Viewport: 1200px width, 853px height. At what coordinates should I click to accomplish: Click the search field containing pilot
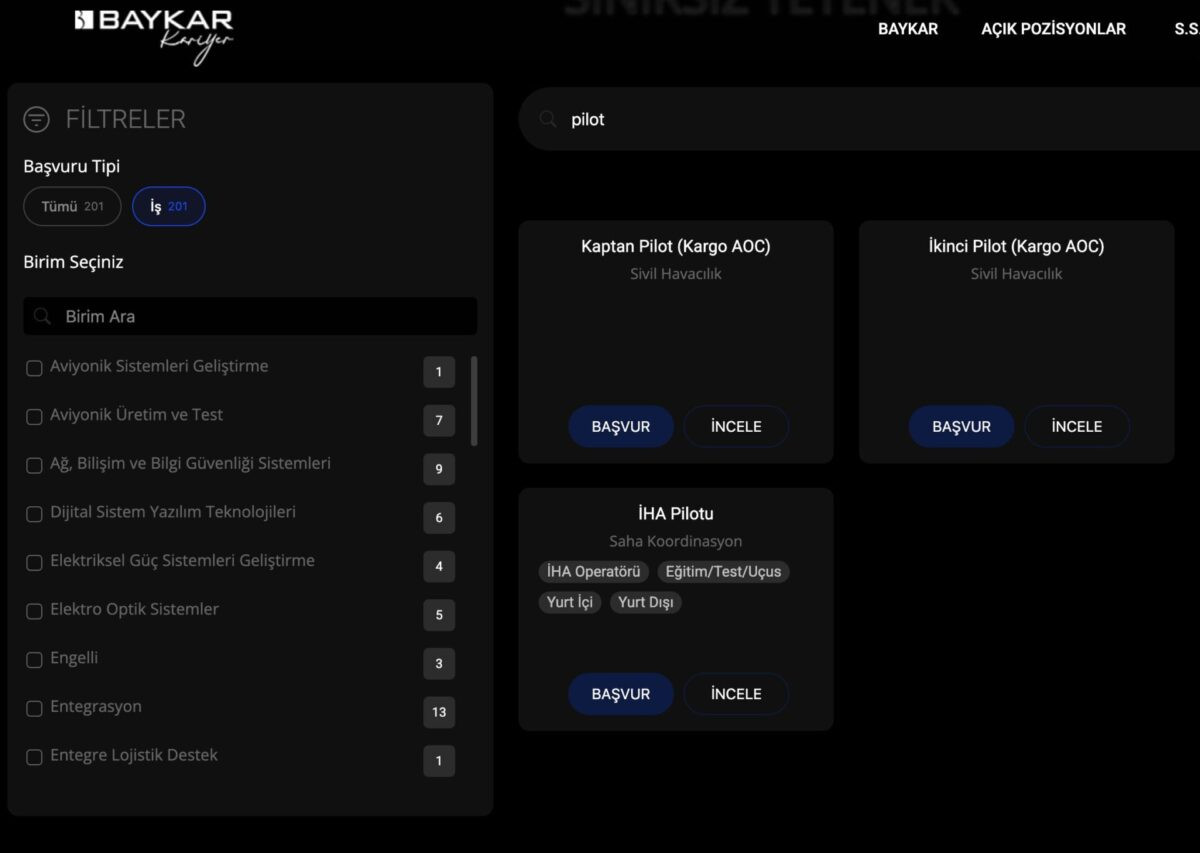[x=859, y=119]
